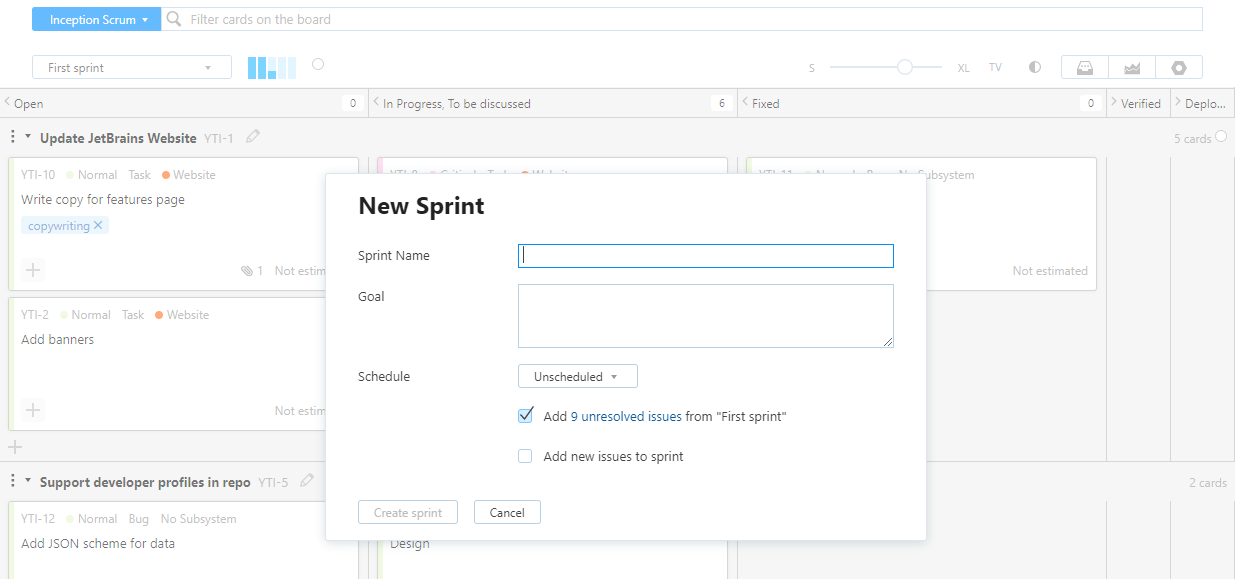The height and width of the screenshot is (579, 1252).
Task: Click into the Goal text area
Action: click(705, 316)
